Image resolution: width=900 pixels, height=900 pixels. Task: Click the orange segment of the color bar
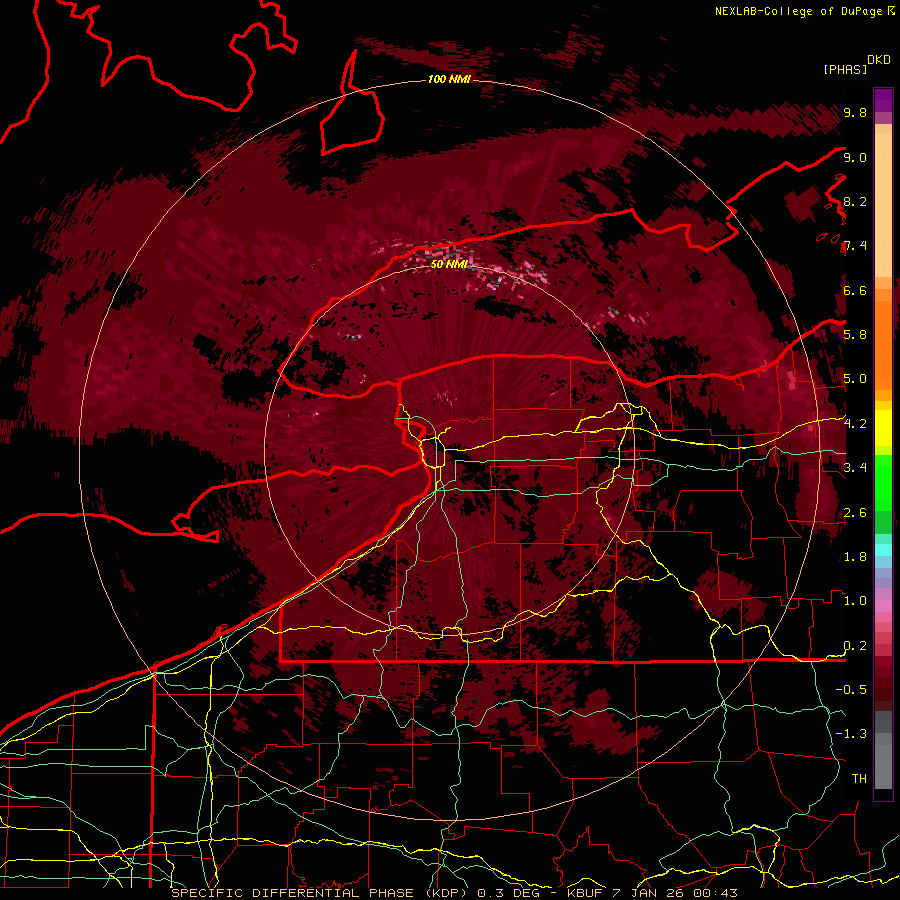pos(883,339)
